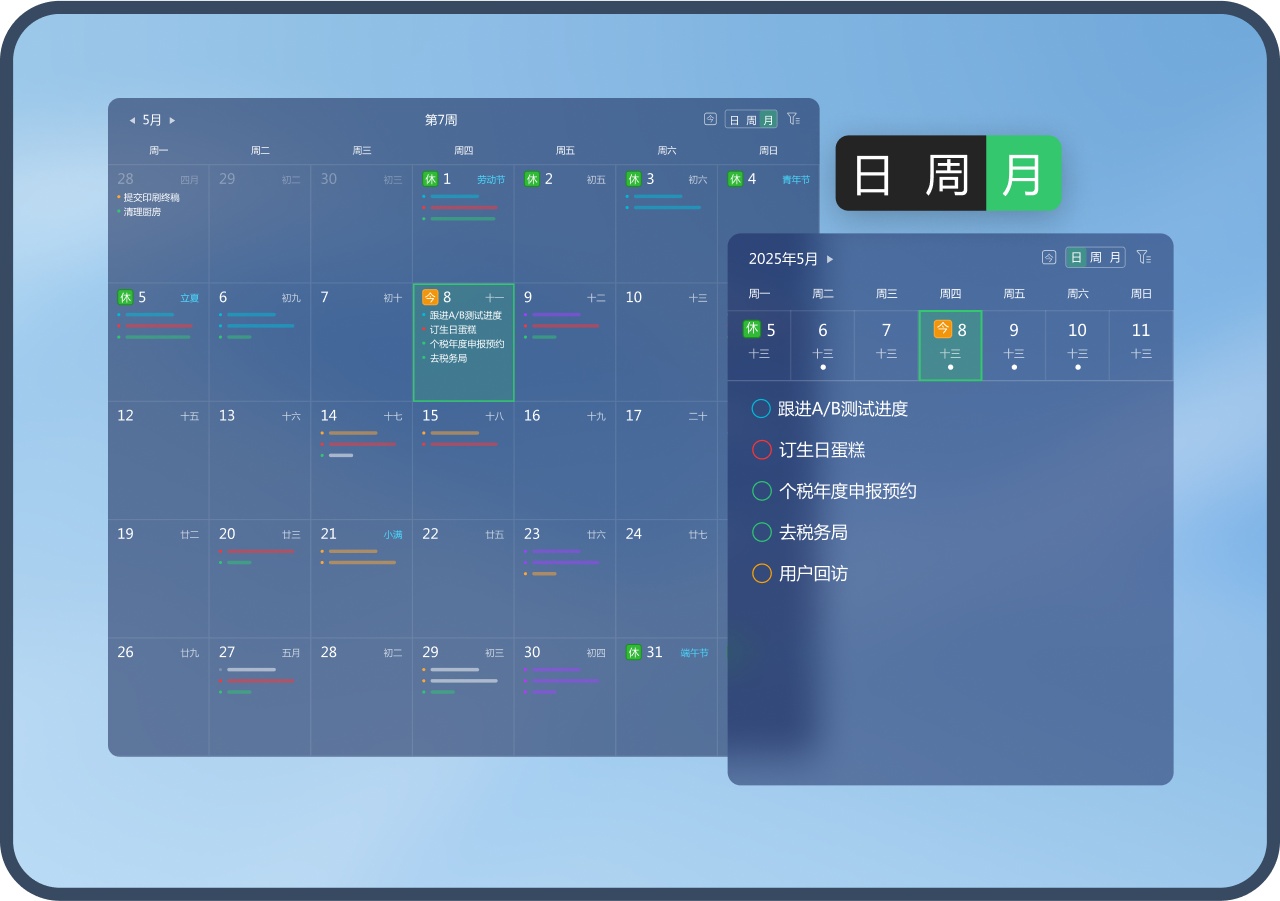Screen dimensions: 1280x901
Task: Click the filter icon in the day view panel
Action: [x=1143, y=257]
